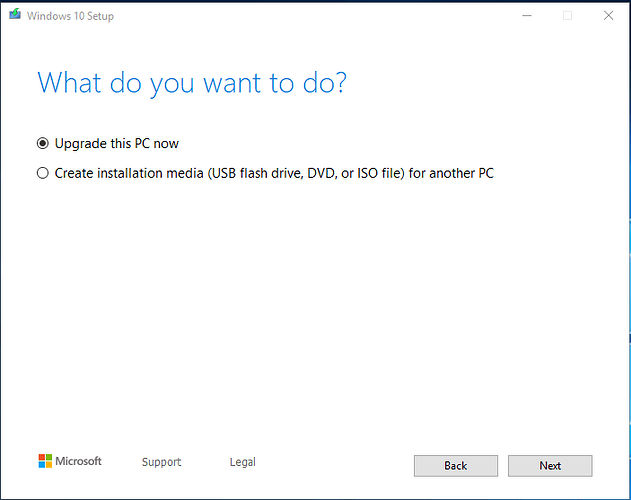Click the "What do you want to do?" heading

coord(192,83)
